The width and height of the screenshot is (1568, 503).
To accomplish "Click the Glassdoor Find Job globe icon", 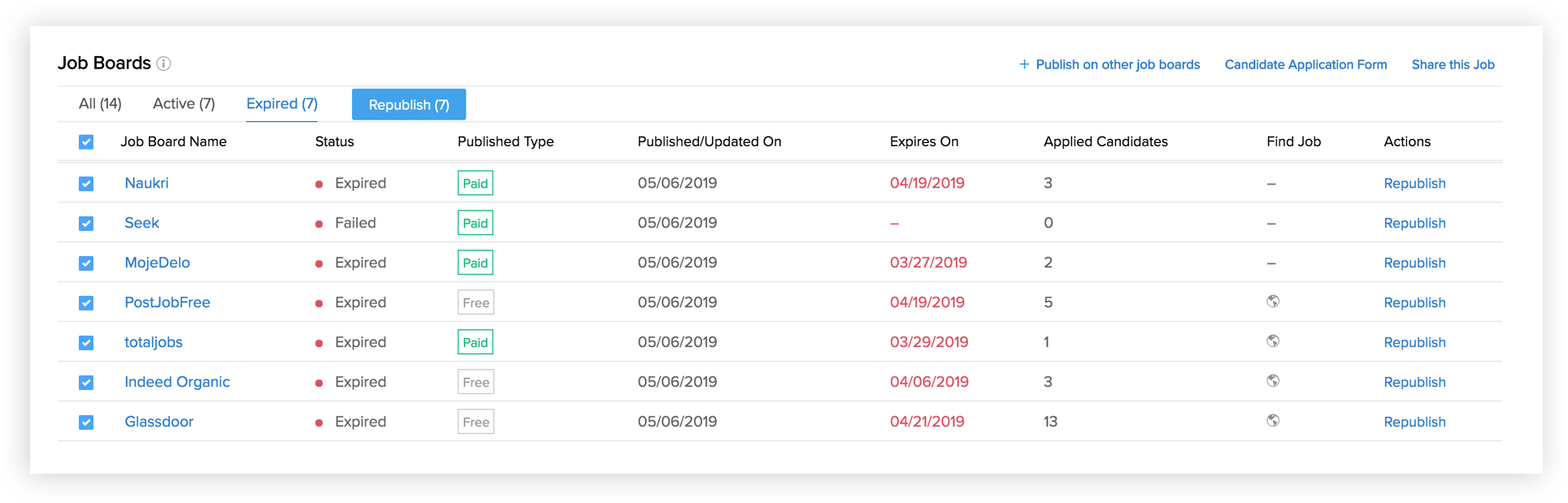I will (x=1273, y=421).
